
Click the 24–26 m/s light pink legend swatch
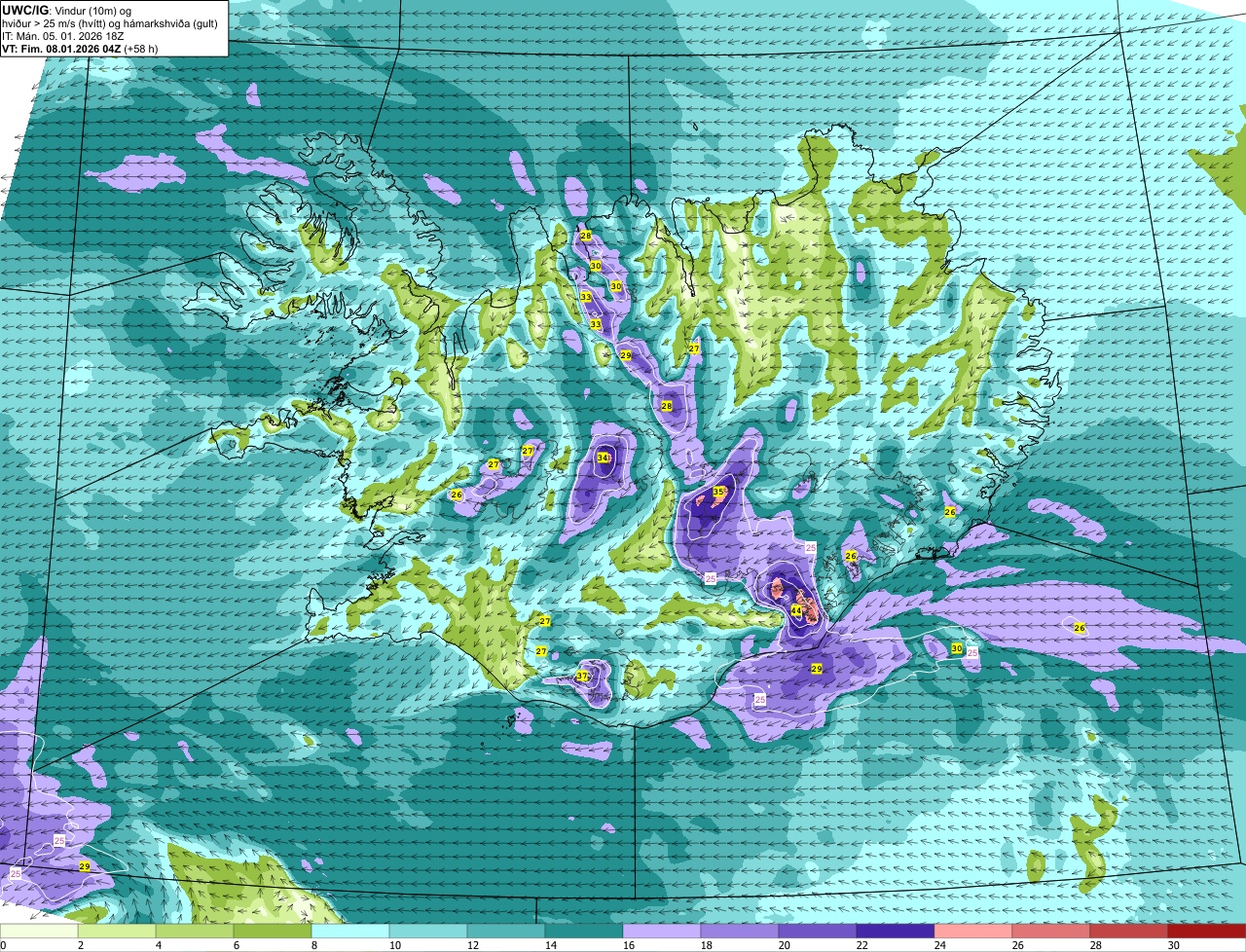(x=973, y=932)
